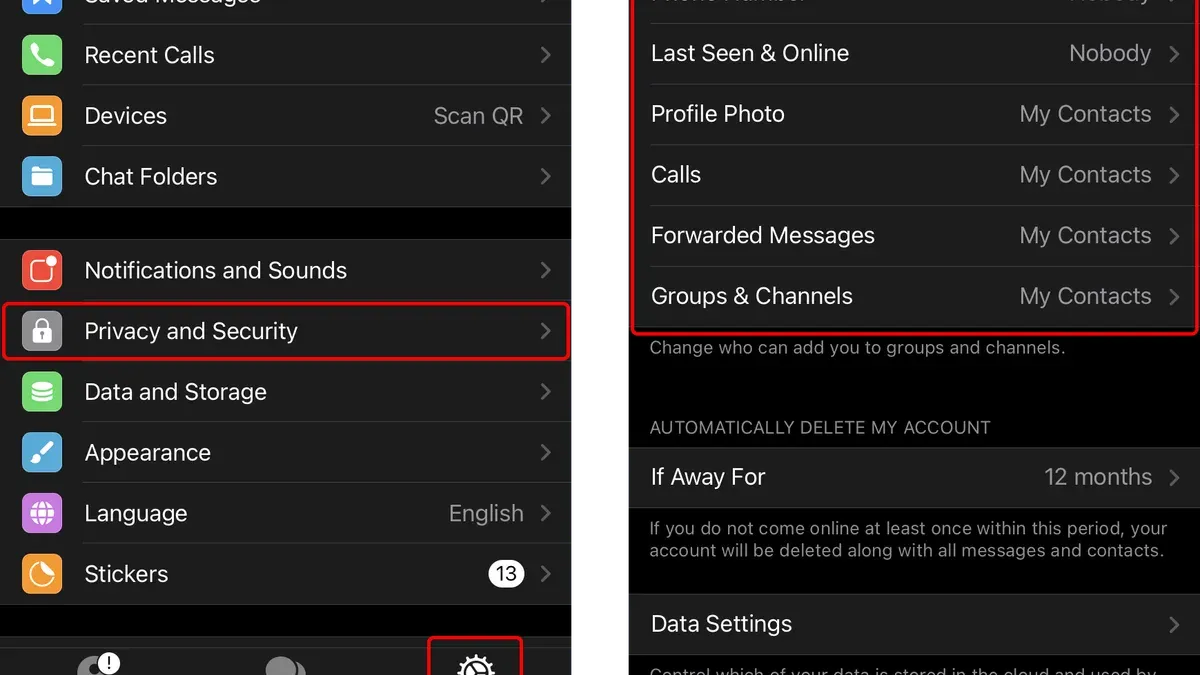
Task: Tap the If Away For chevron
Action: (x=1175, y=477)
